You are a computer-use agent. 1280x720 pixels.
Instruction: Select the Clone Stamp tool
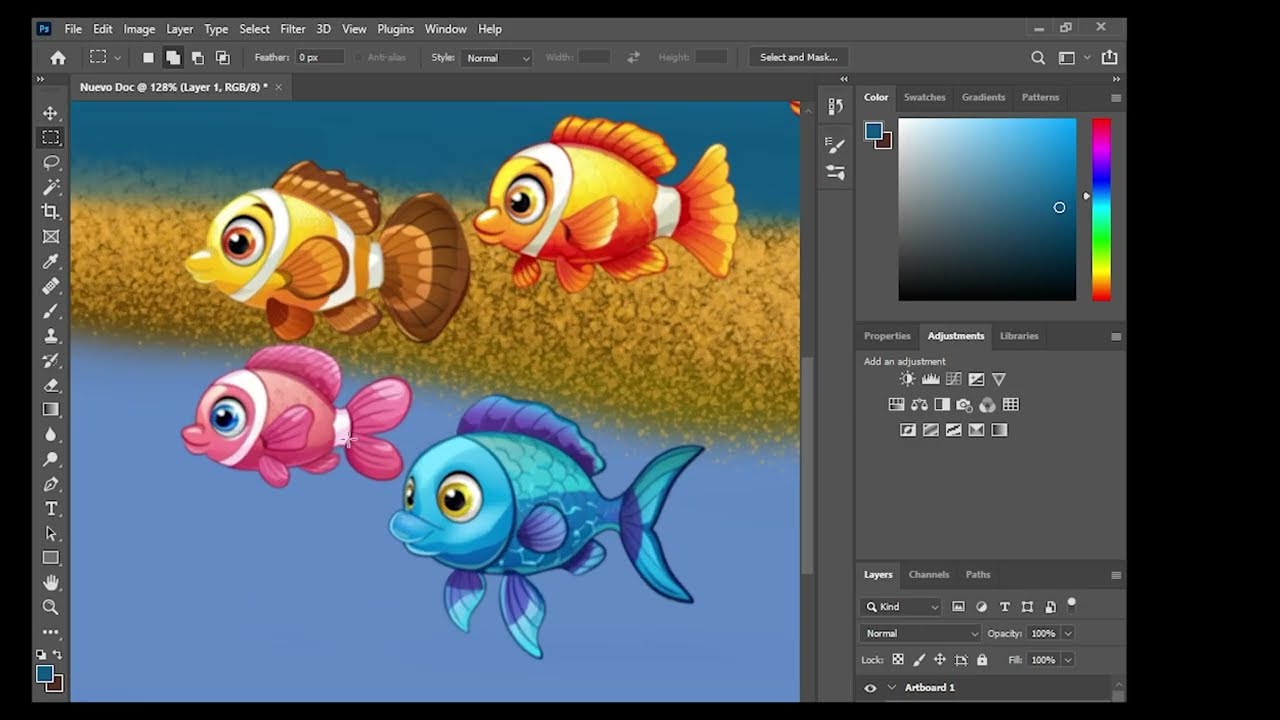point(51,336)
